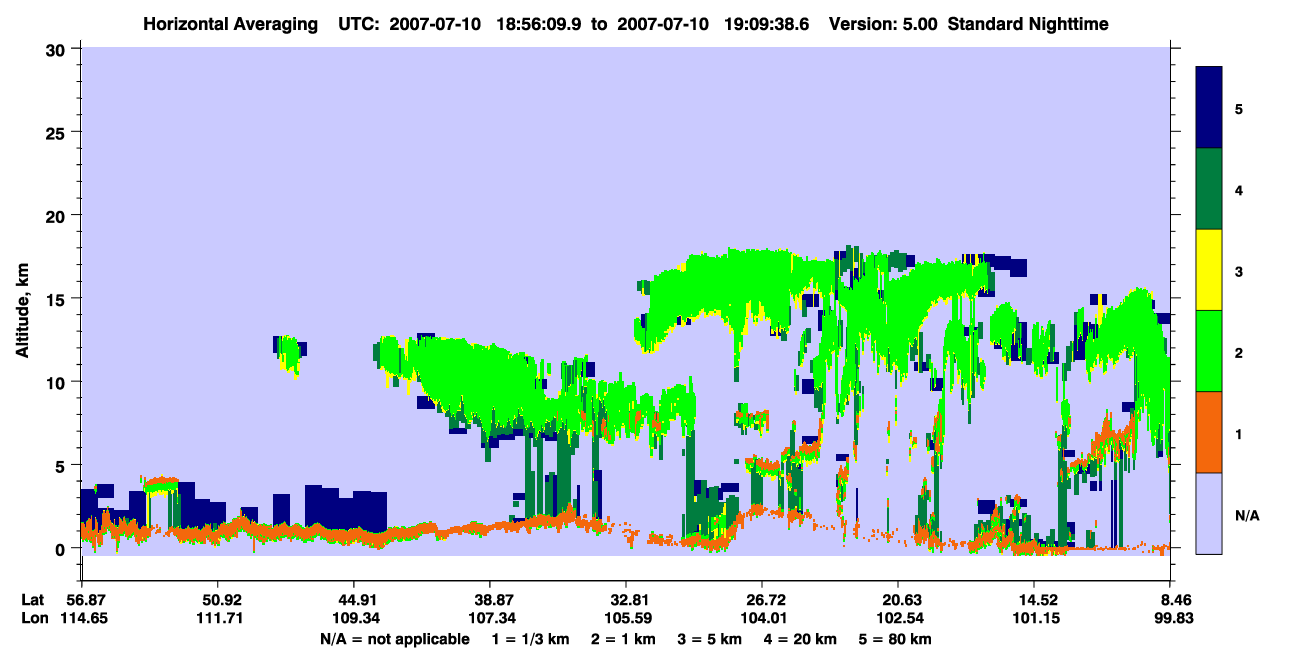
Task: Click the 'Lon' row label
Action: tap(34, 618)
